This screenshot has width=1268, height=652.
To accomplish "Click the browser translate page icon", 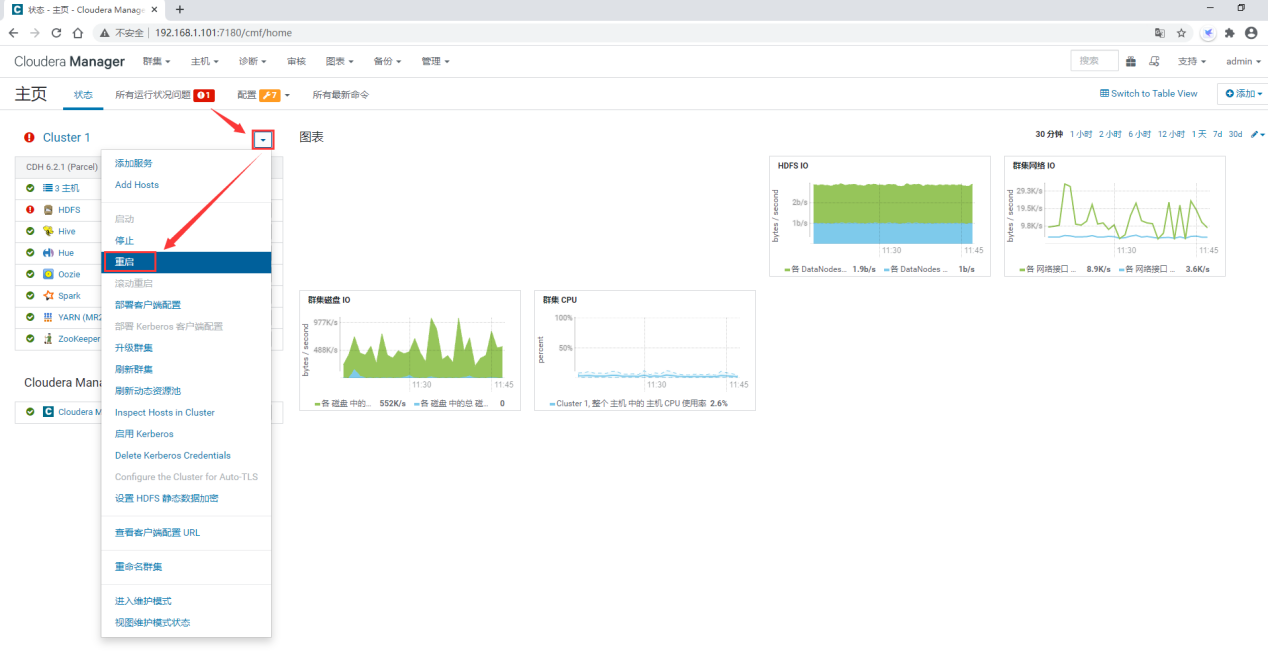I will point(1160,33).
